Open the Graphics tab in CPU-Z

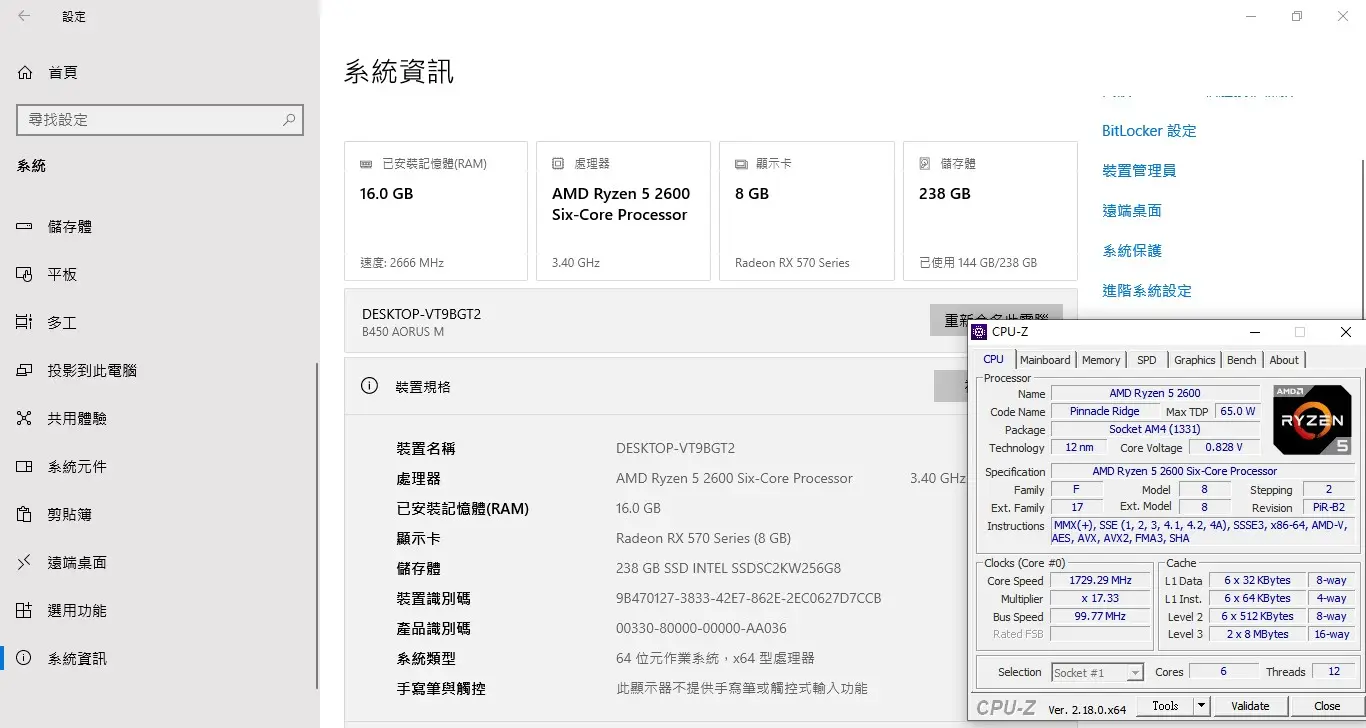pos(1194,360)
